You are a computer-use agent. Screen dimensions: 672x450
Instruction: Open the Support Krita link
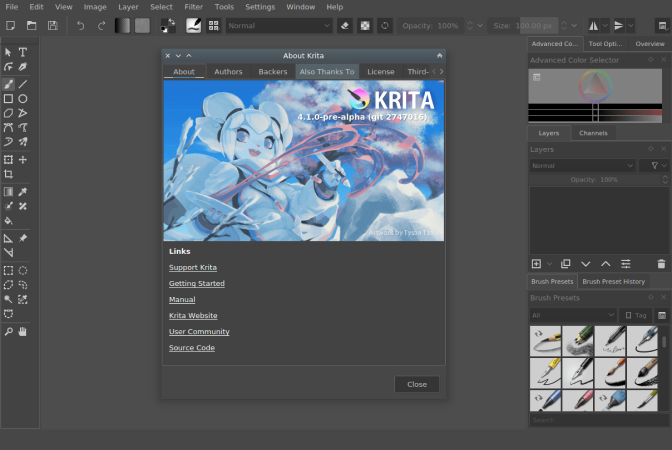193,267
